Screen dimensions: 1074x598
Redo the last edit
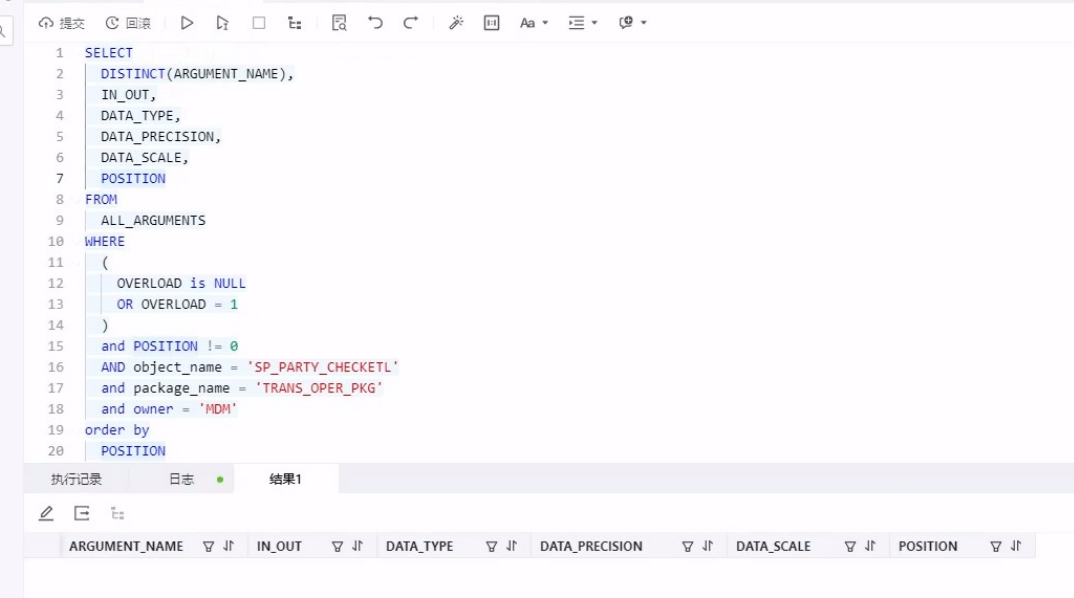(x=410, y=23)
